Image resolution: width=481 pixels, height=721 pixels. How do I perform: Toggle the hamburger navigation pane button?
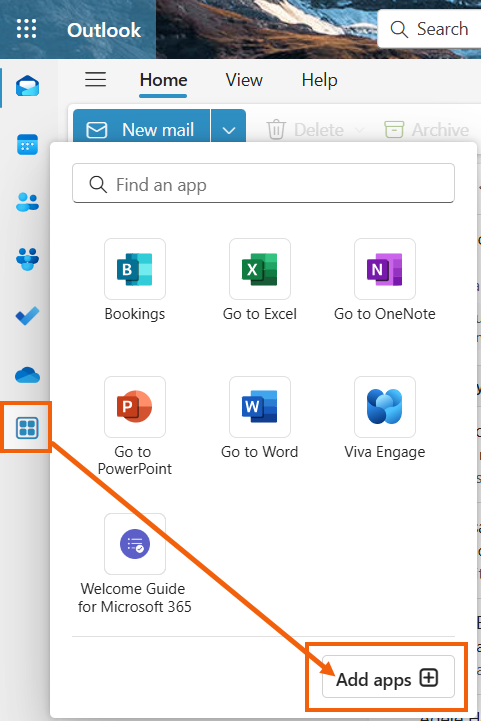[x=96, y=80]
